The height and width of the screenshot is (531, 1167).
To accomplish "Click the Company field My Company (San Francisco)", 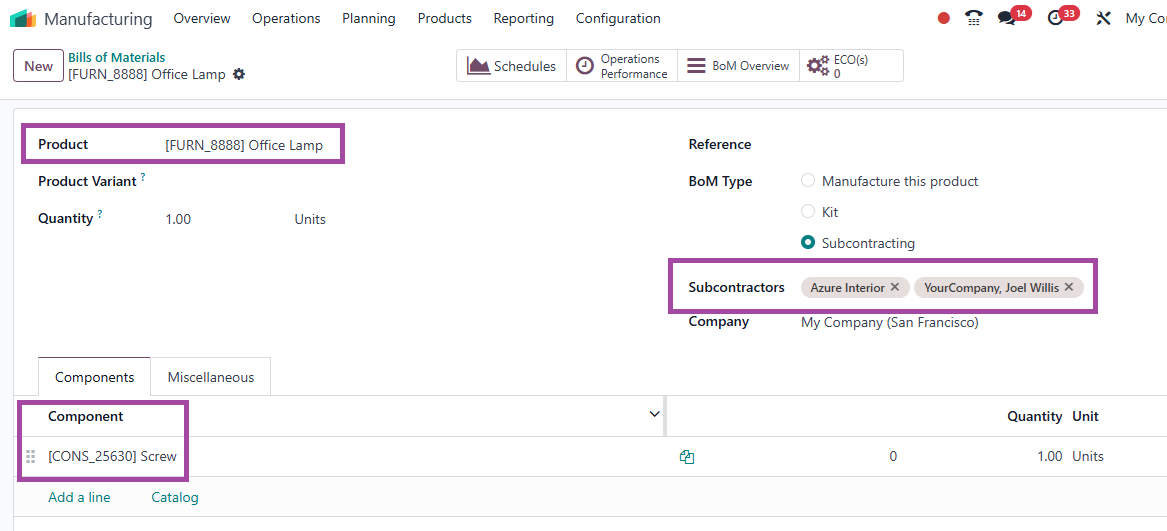I will (889, 322).
